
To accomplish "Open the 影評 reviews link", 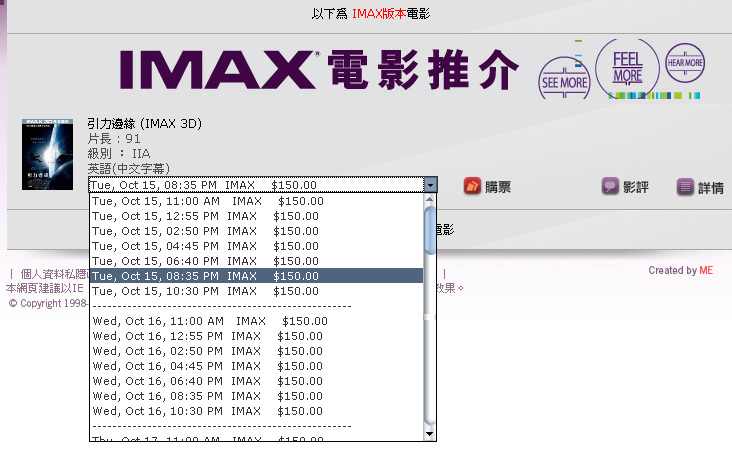I will (x=634, y=187).
